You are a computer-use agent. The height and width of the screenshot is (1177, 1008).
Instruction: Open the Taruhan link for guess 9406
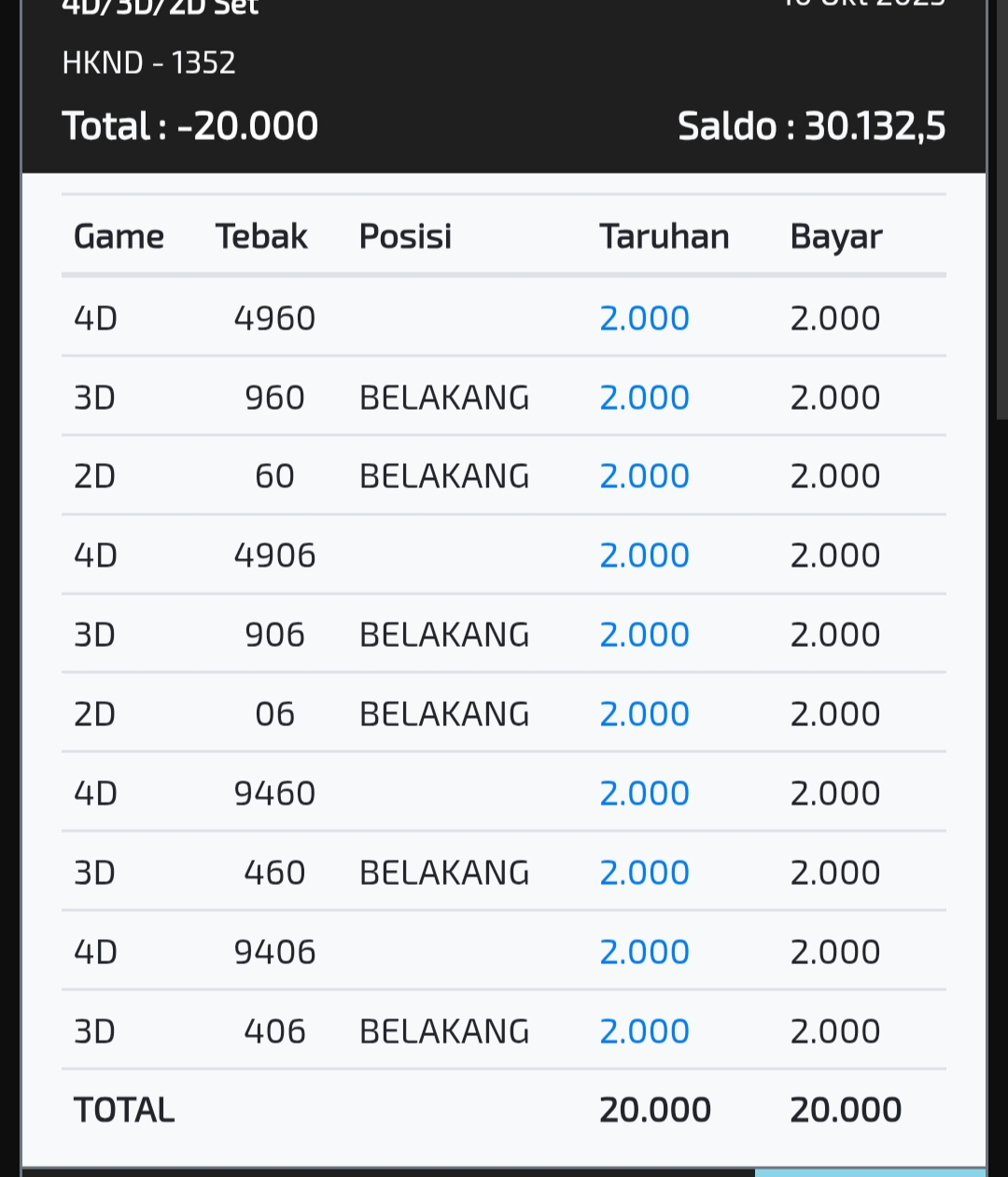(x=644, y=952)
